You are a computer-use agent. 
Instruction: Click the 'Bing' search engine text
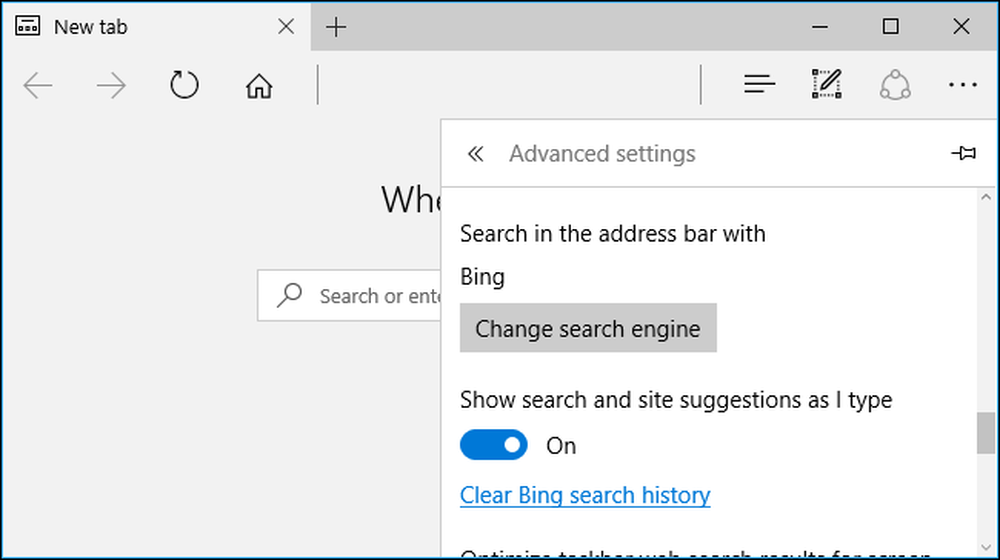tap(482, 277)
